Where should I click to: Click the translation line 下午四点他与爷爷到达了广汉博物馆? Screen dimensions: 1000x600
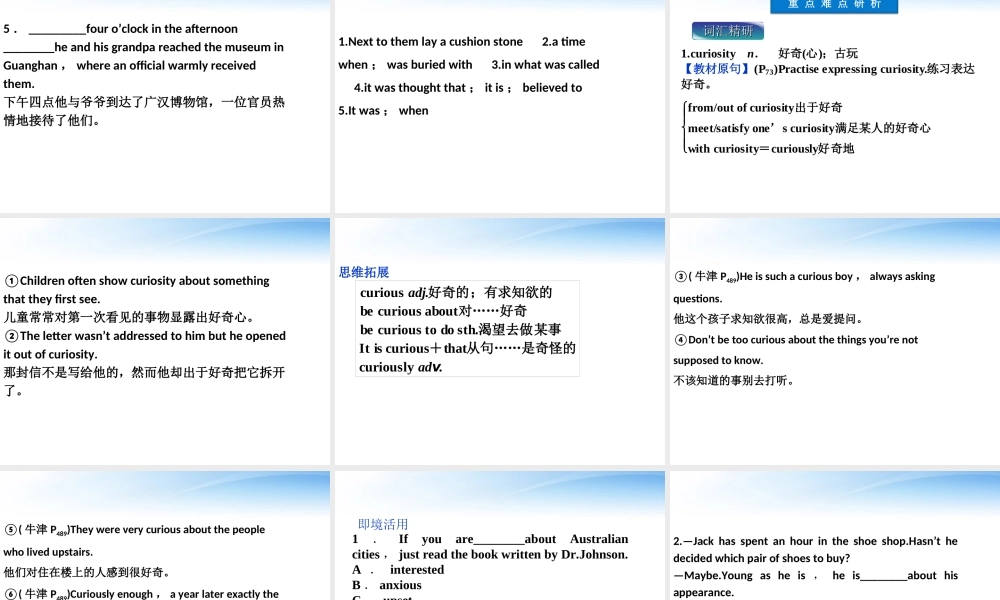pyautogui.click(x=144, y=102)
